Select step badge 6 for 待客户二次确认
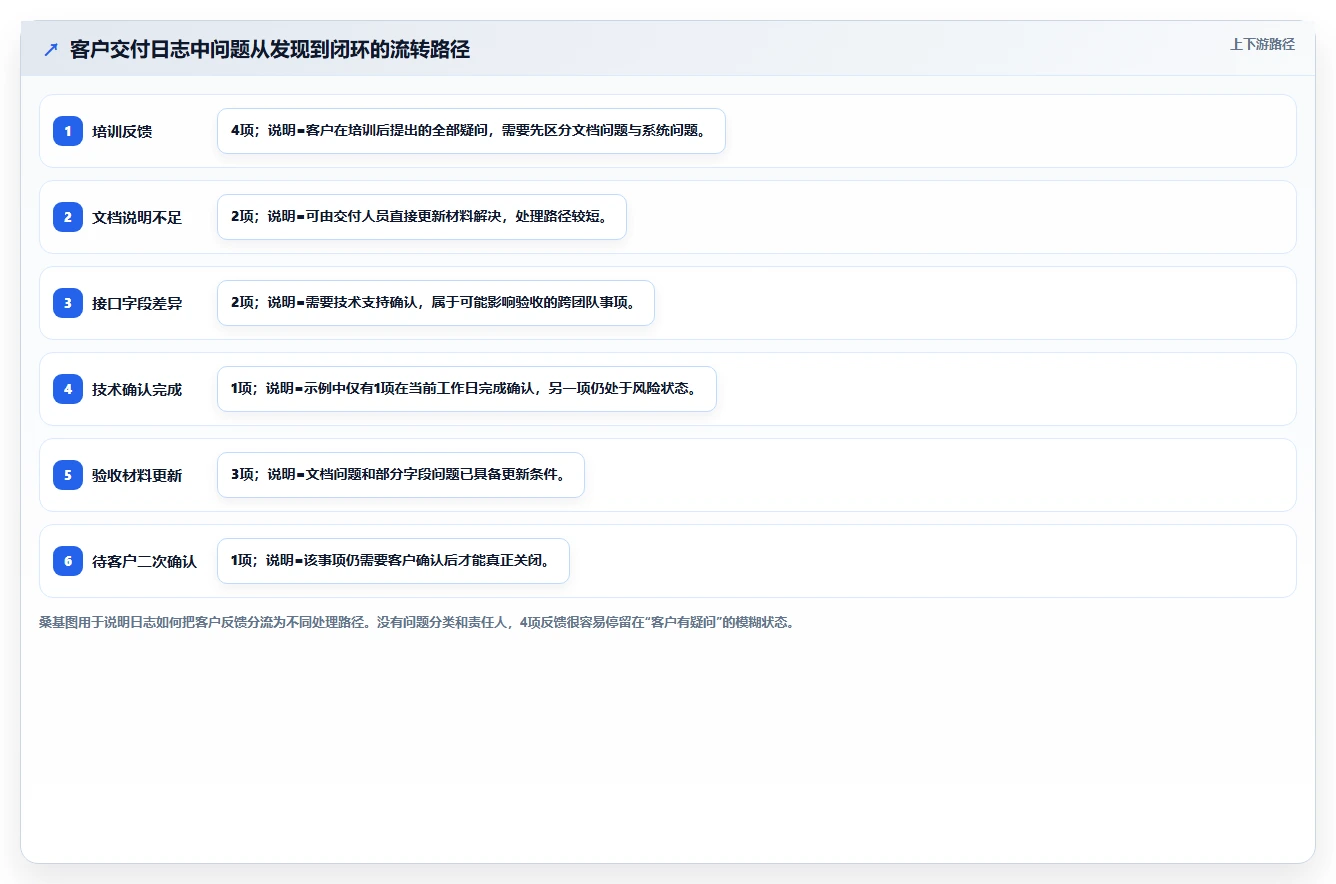 click(x=68, y=561)
